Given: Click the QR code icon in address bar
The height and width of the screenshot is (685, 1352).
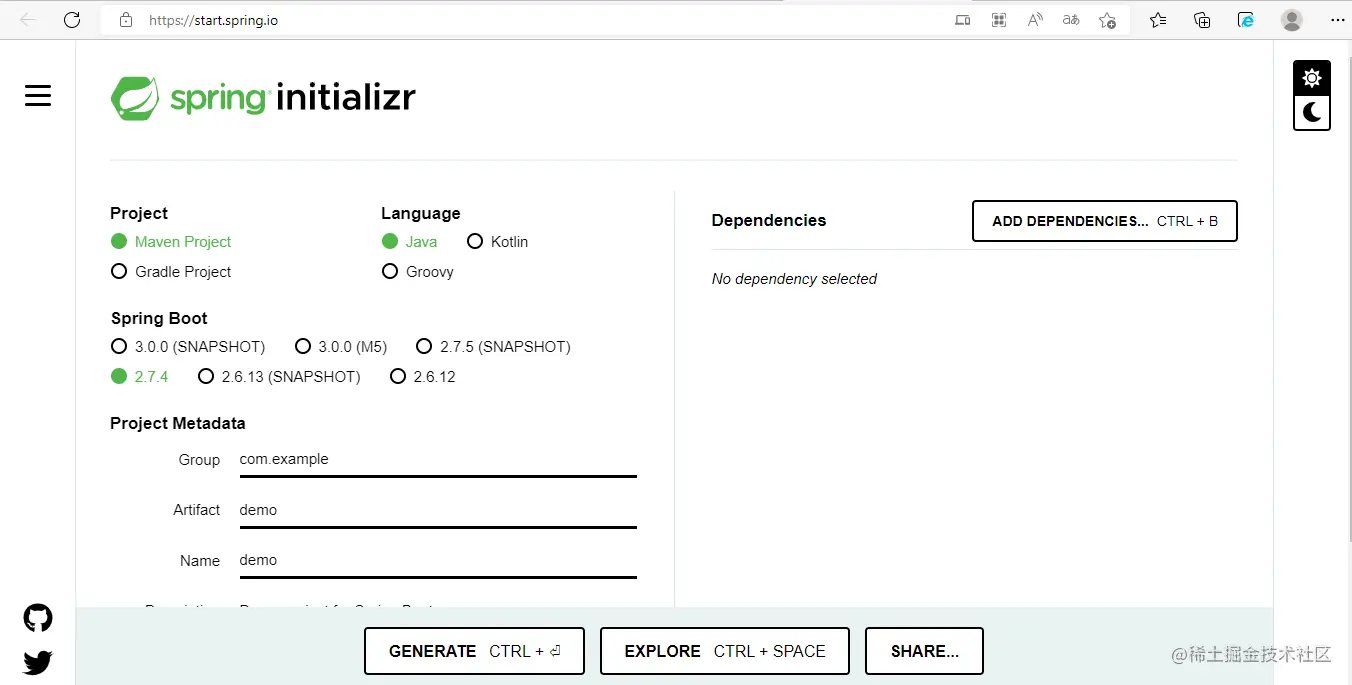Looking at the screenshot, I should point(998,20).
